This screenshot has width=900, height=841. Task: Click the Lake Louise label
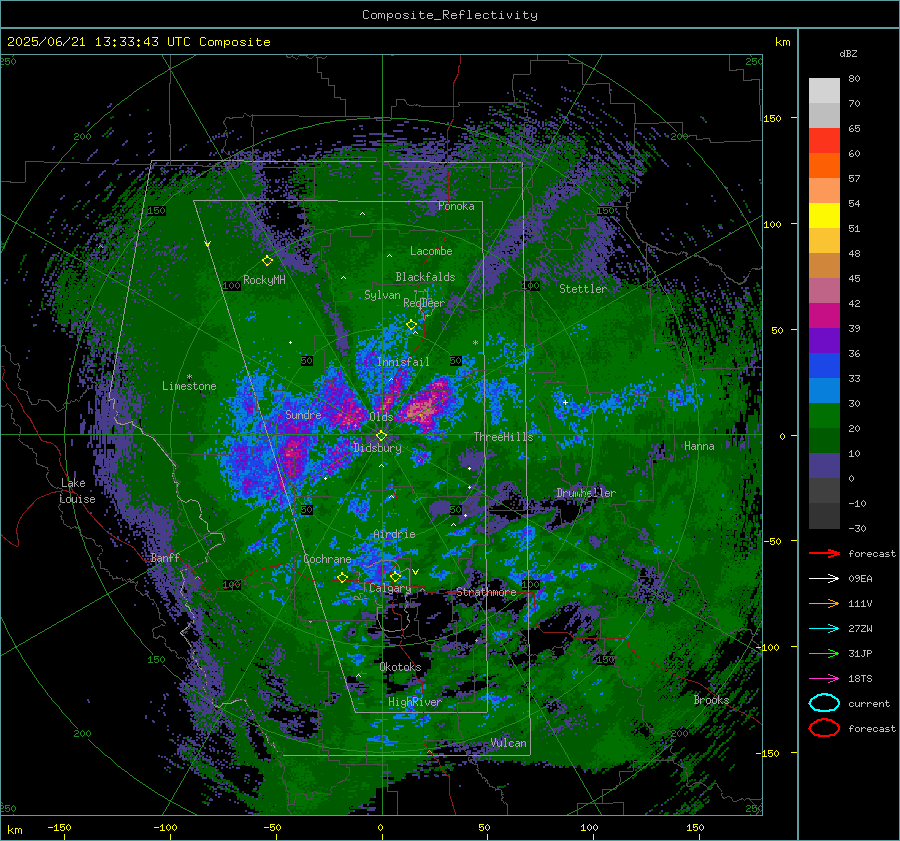coord(77,491)
